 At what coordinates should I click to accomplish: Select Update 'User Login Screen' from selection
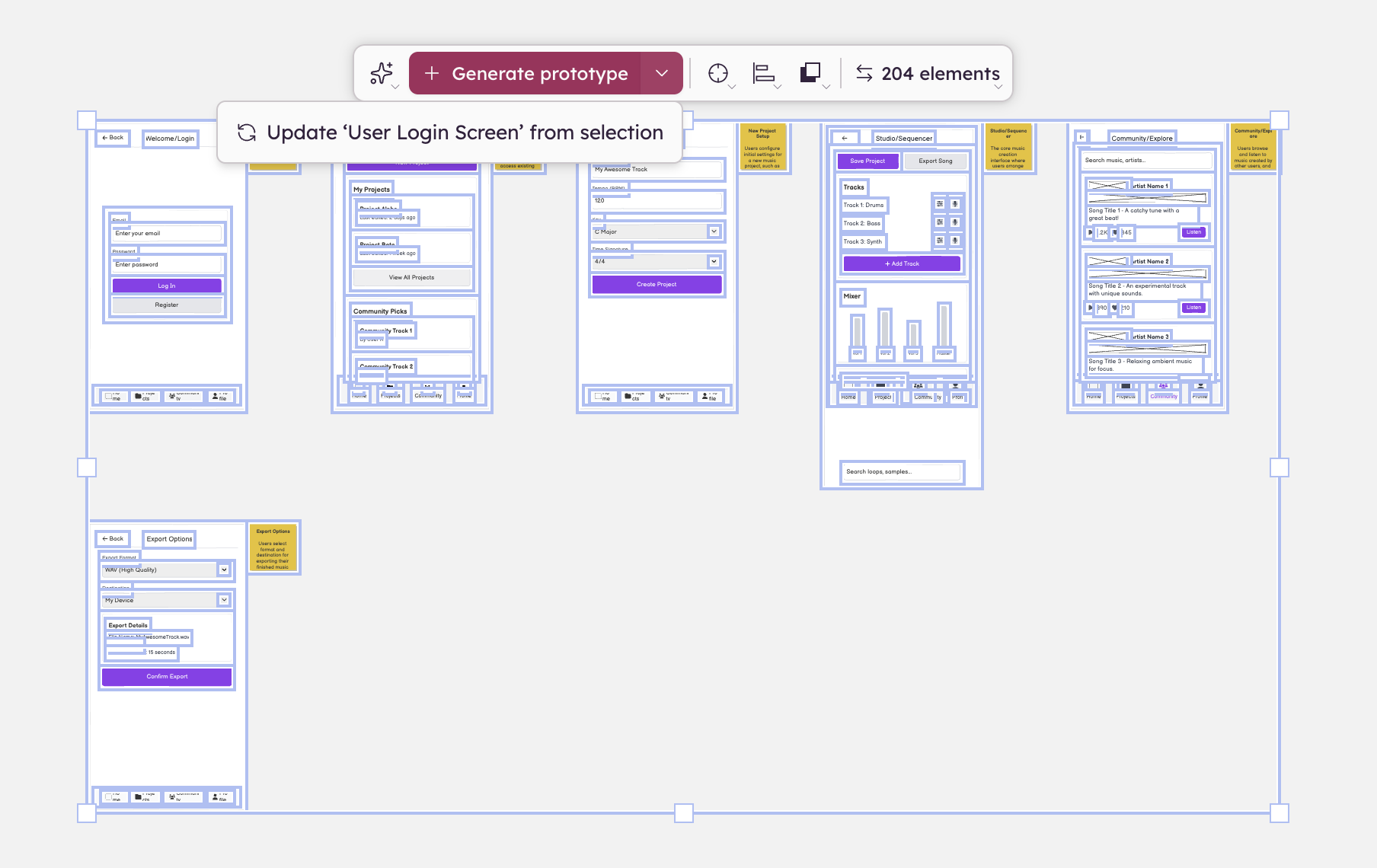(x=449, y=132)
